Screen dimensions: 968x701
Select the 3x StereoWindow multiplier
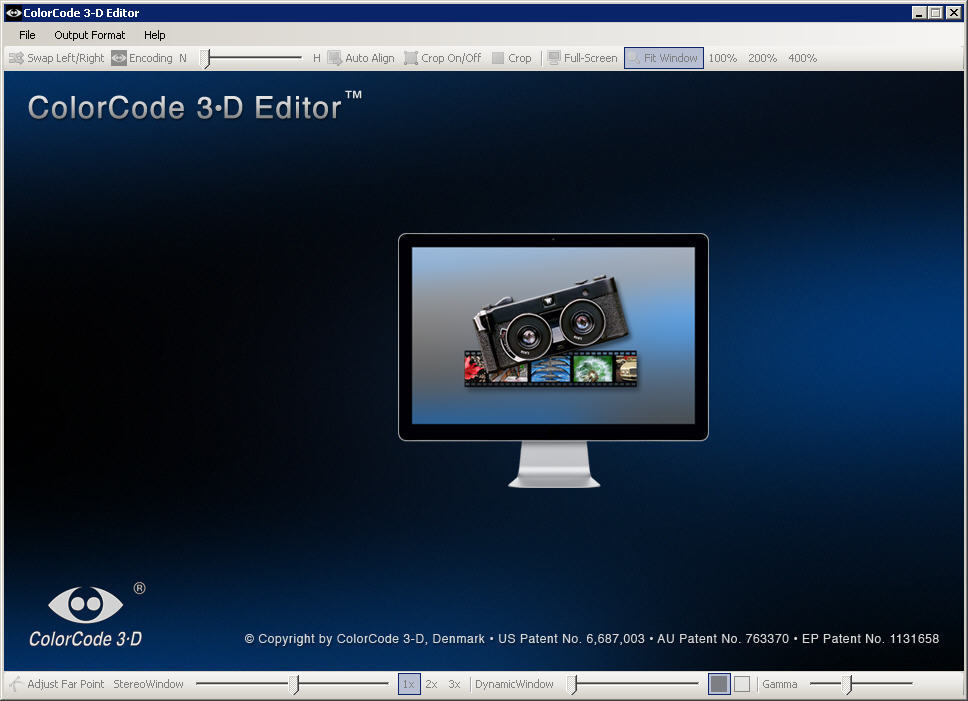coord(454,684)
